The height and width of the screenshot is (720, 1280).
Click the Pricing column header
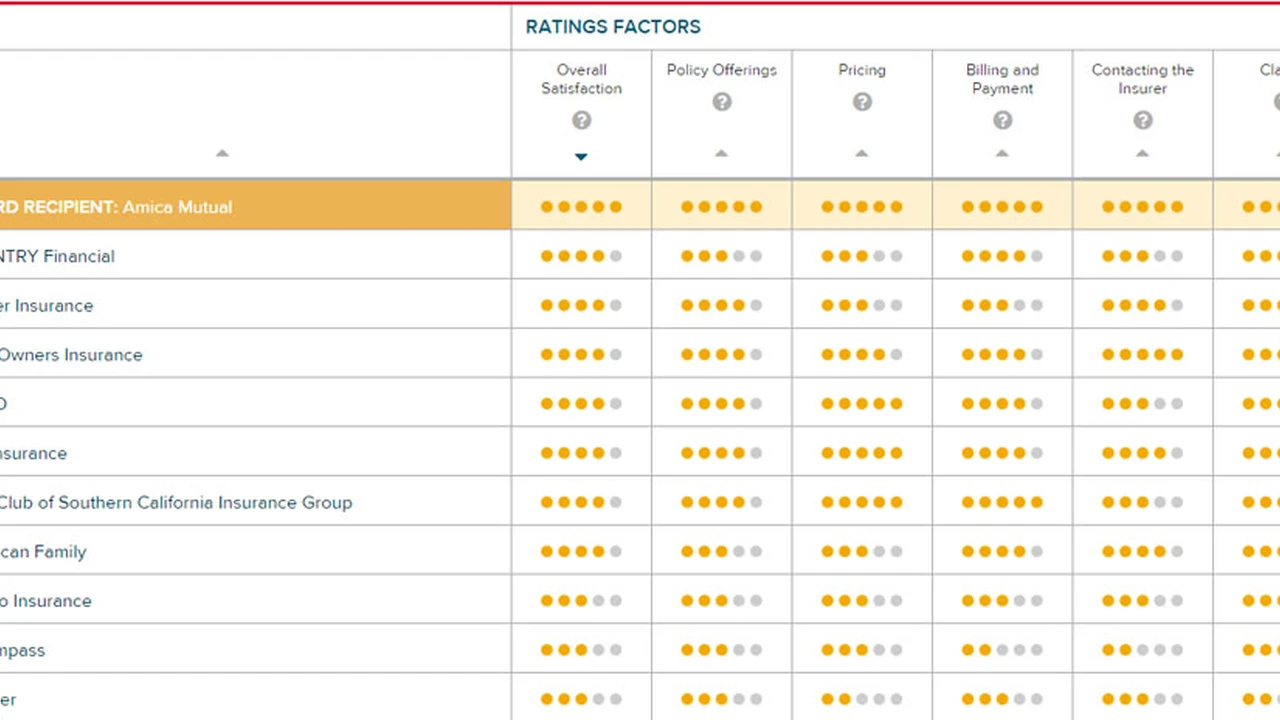(862, 70)
